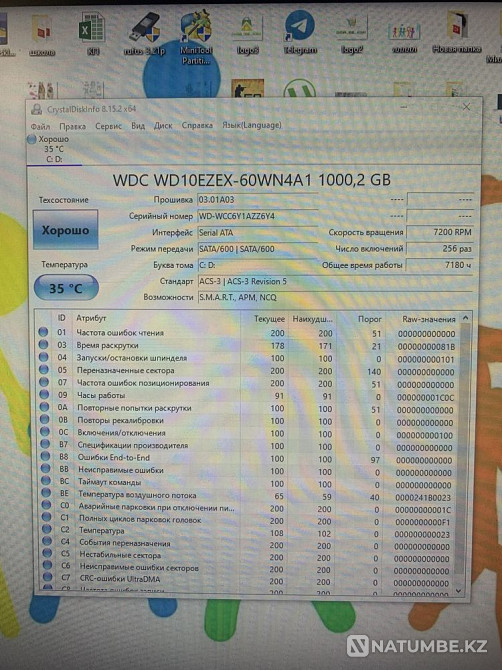Close the CrystalDiskInfo window

click(x=466, y=107)
